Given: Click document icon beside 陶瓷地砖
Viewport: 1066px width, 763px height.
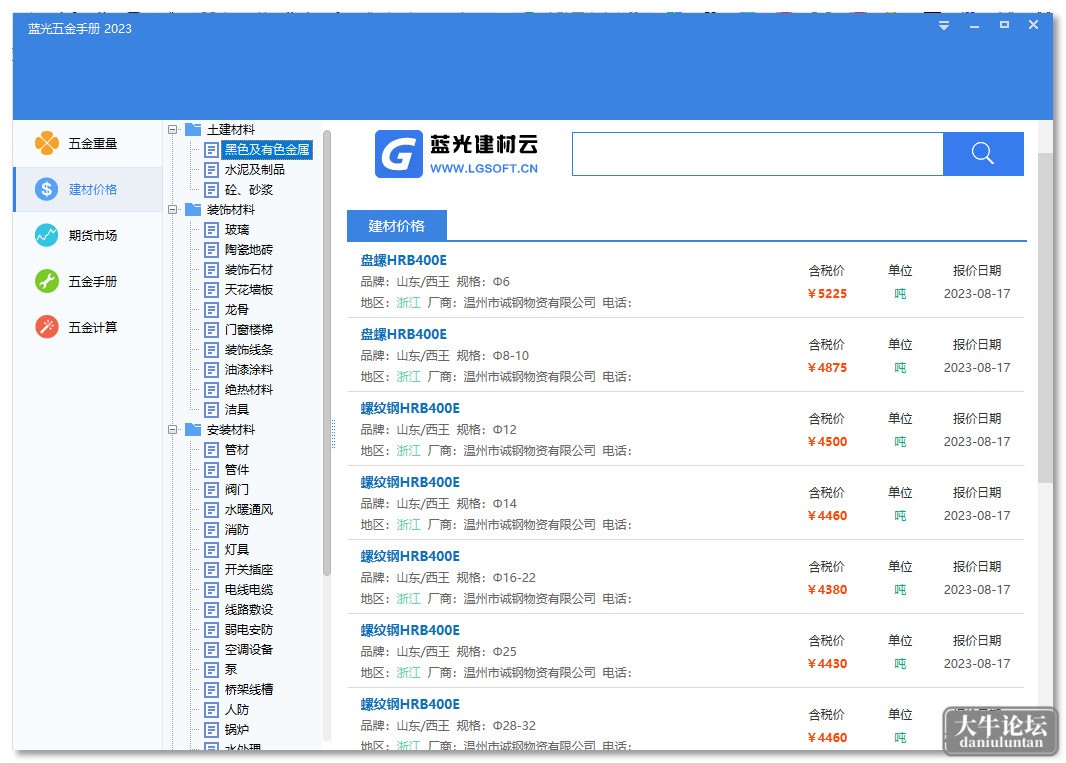Looking at the screenshot, I should (211, 250).
